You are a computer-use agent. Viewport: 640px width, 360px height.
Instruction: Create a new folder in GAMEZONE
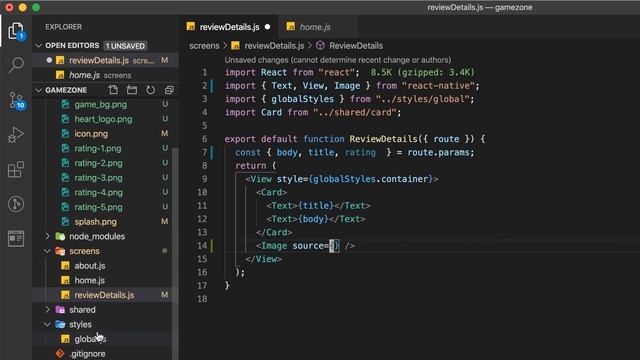132,90
